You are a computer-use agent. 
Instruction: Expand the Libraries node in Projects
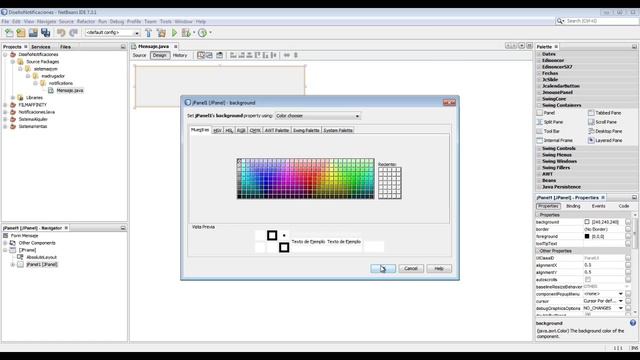pyautogui.click(x=13, y=98)
